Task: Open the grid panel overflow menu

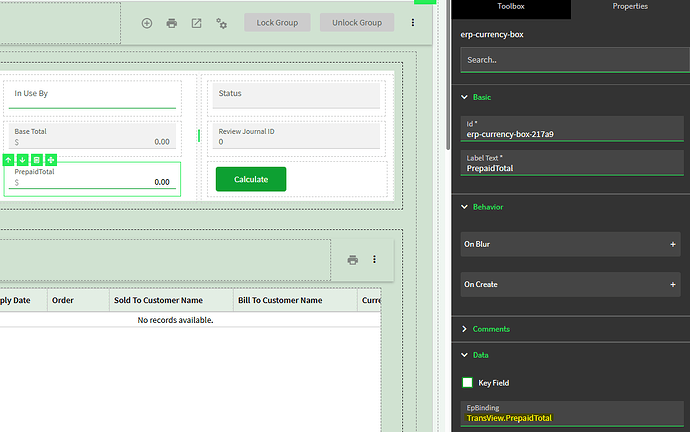Action: [x=374, y=260]
